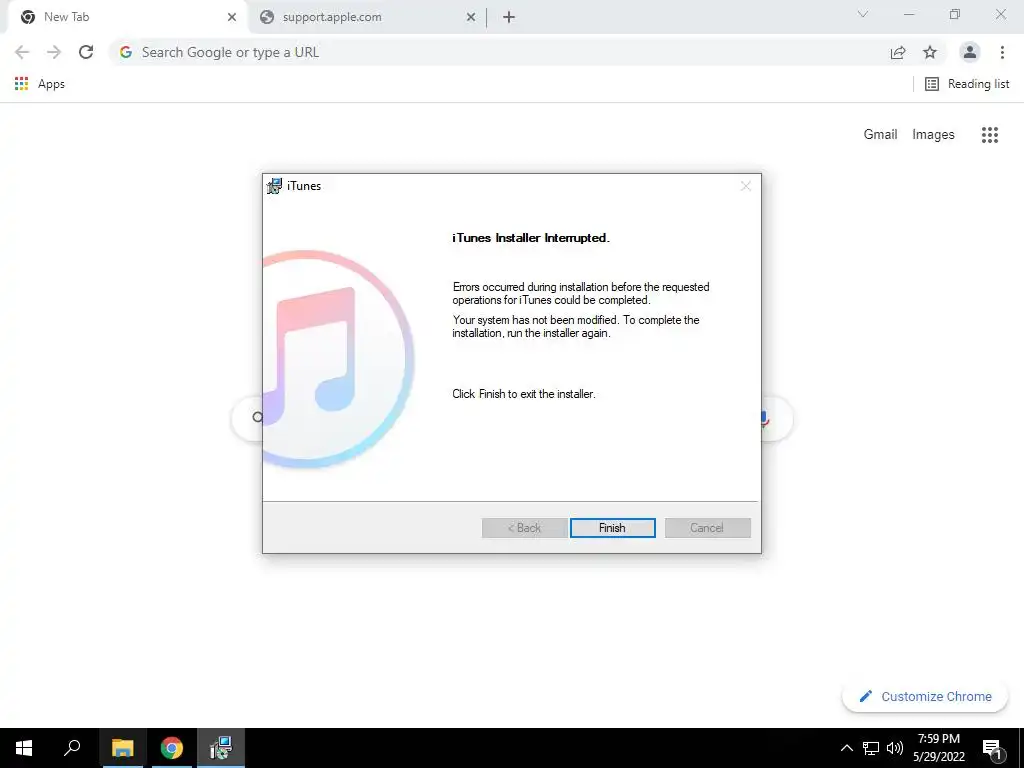Show hidden system tray icons
The image size is (1024, 768).
pos(846,748)
